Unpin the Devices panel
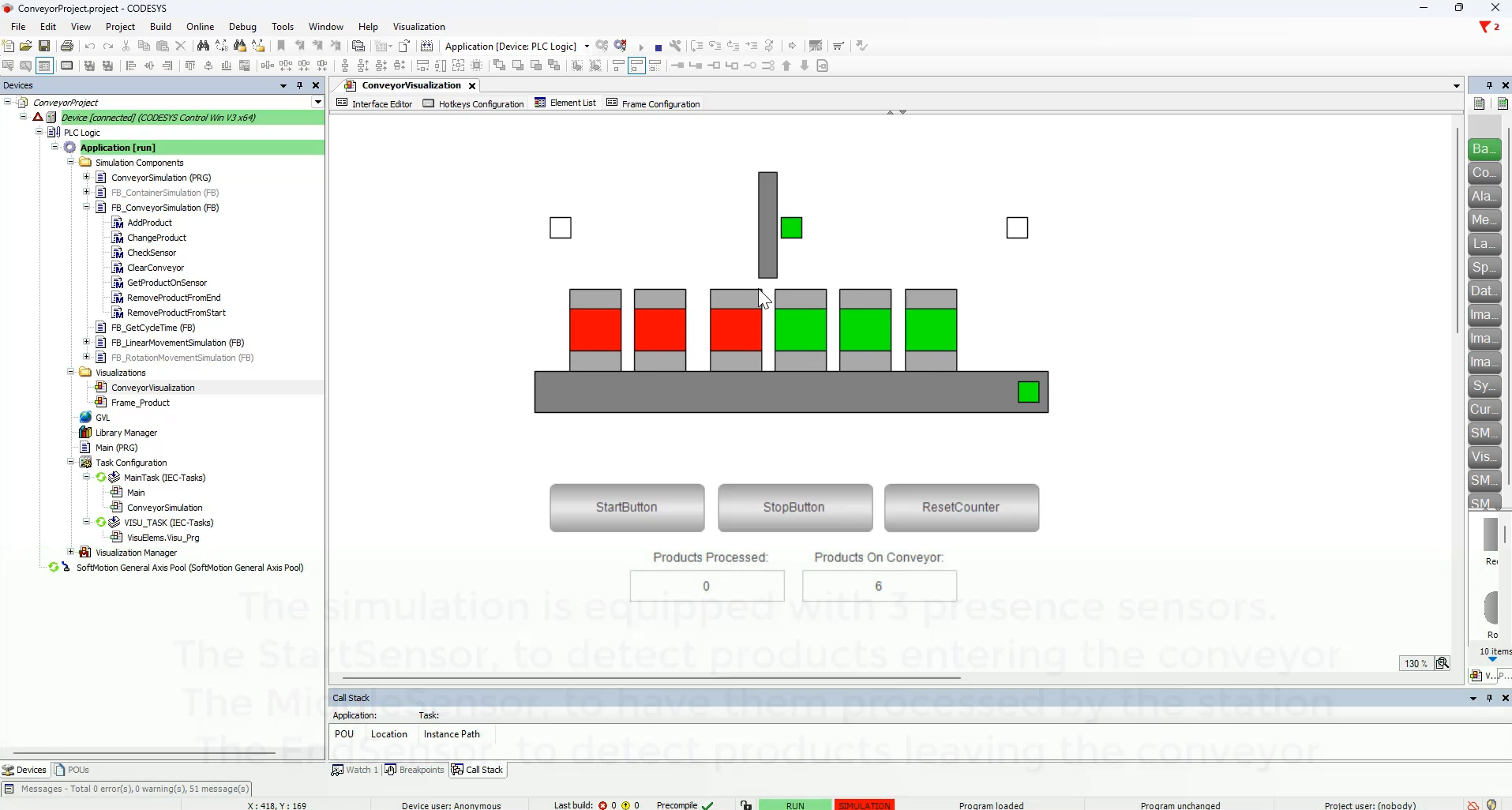1512x810 pixels. click(299, 86)
